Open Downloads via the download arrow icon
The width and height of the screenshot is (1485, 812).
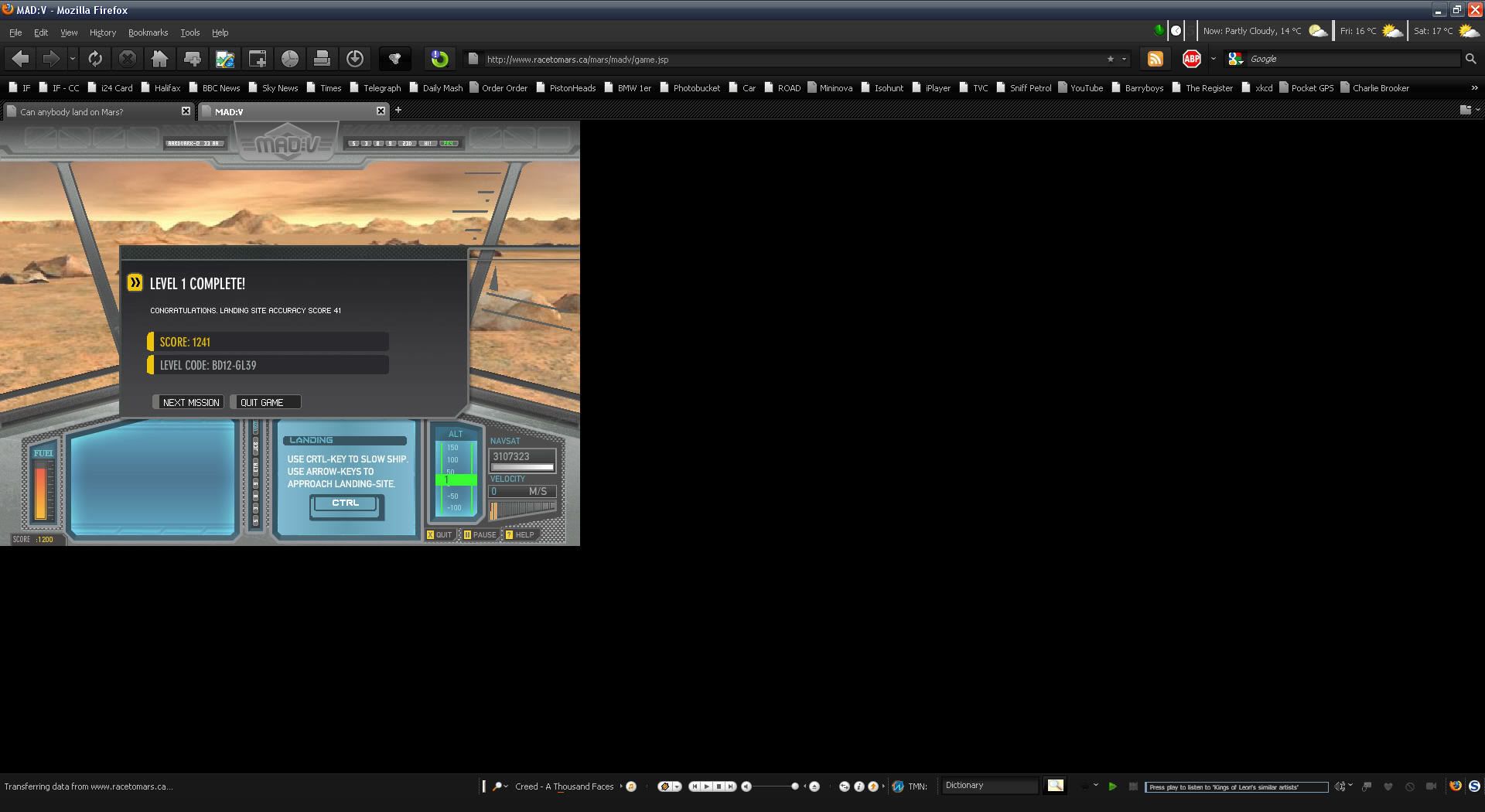355,59
